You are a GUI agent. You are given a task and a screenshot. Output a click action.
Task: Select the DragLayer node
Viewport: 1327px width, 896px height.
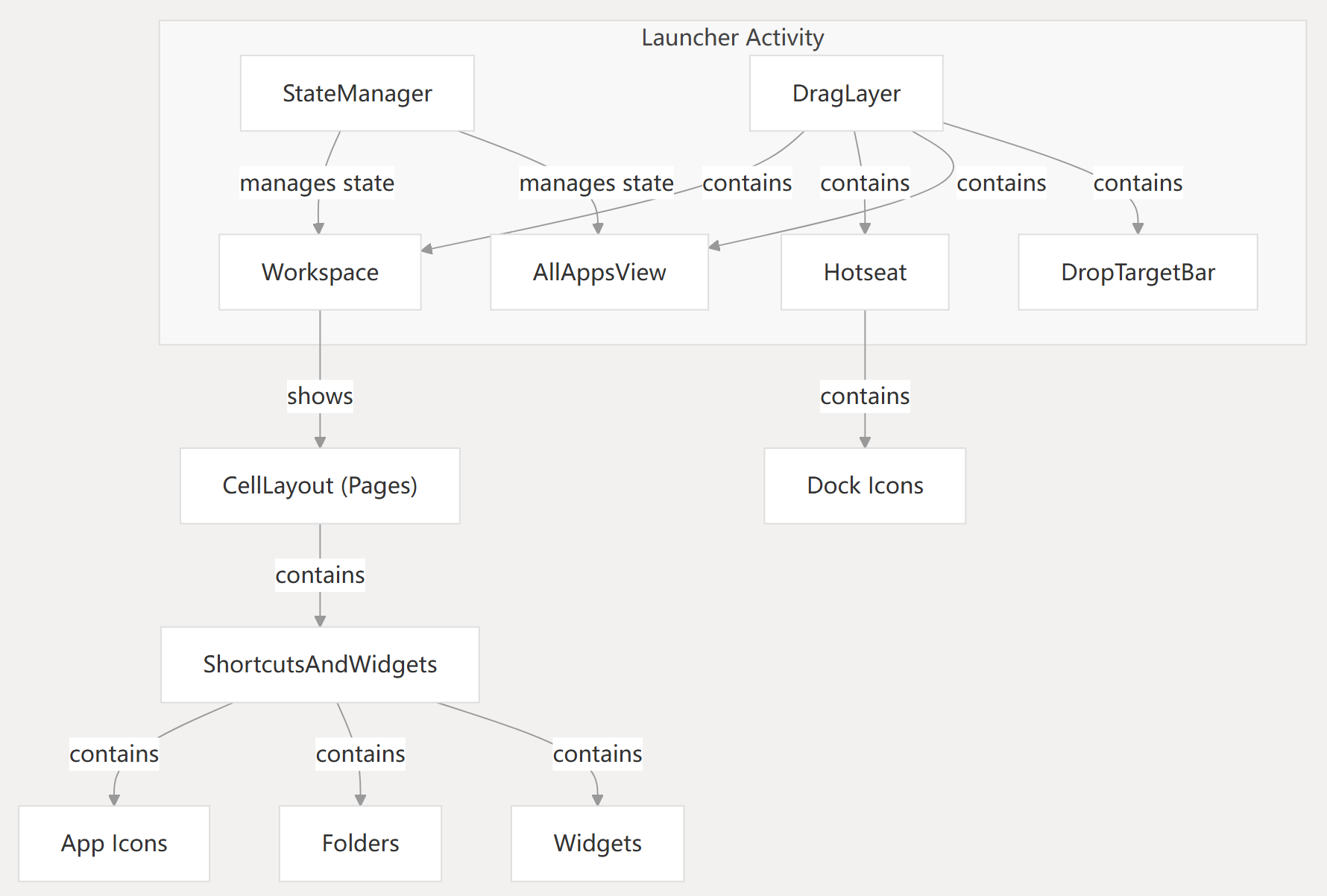(846, 93)
